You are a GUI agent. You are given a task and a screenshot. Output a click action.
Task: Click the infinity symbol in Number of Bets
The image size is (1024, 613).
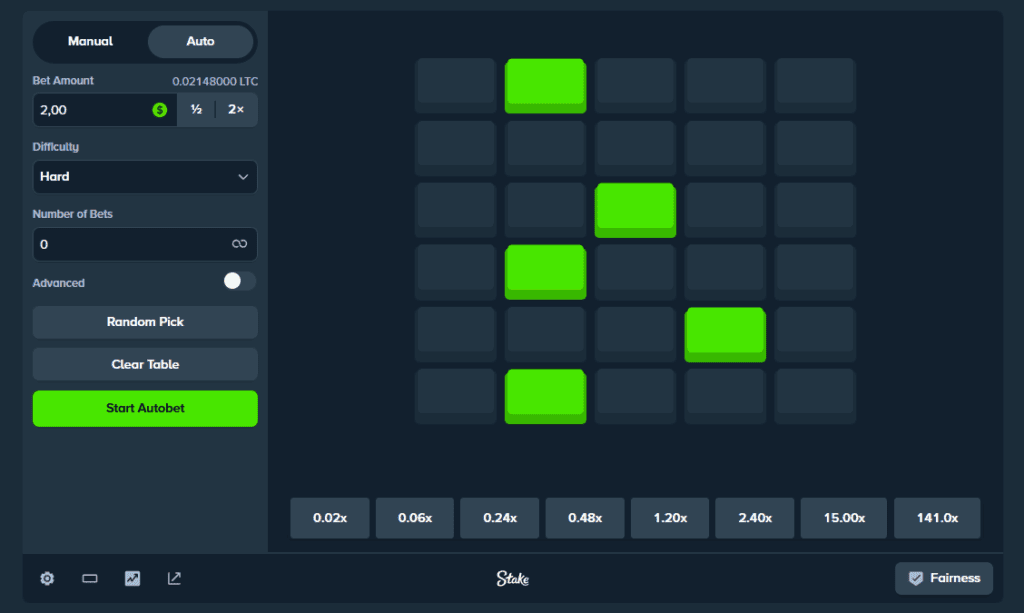click(239, 244)
